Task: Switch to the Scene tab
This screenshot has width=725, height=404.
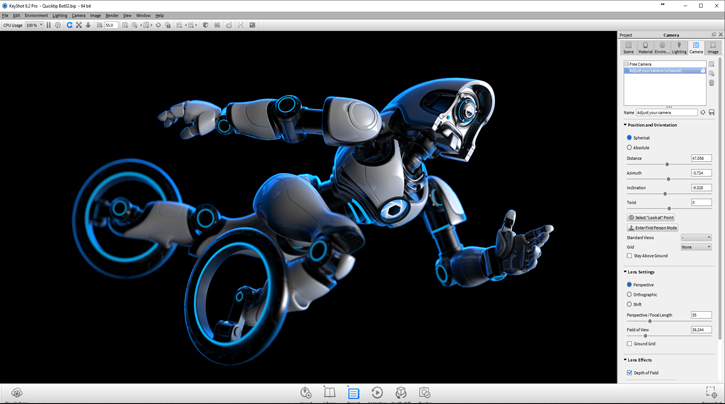Action: (x=628, y=48)
